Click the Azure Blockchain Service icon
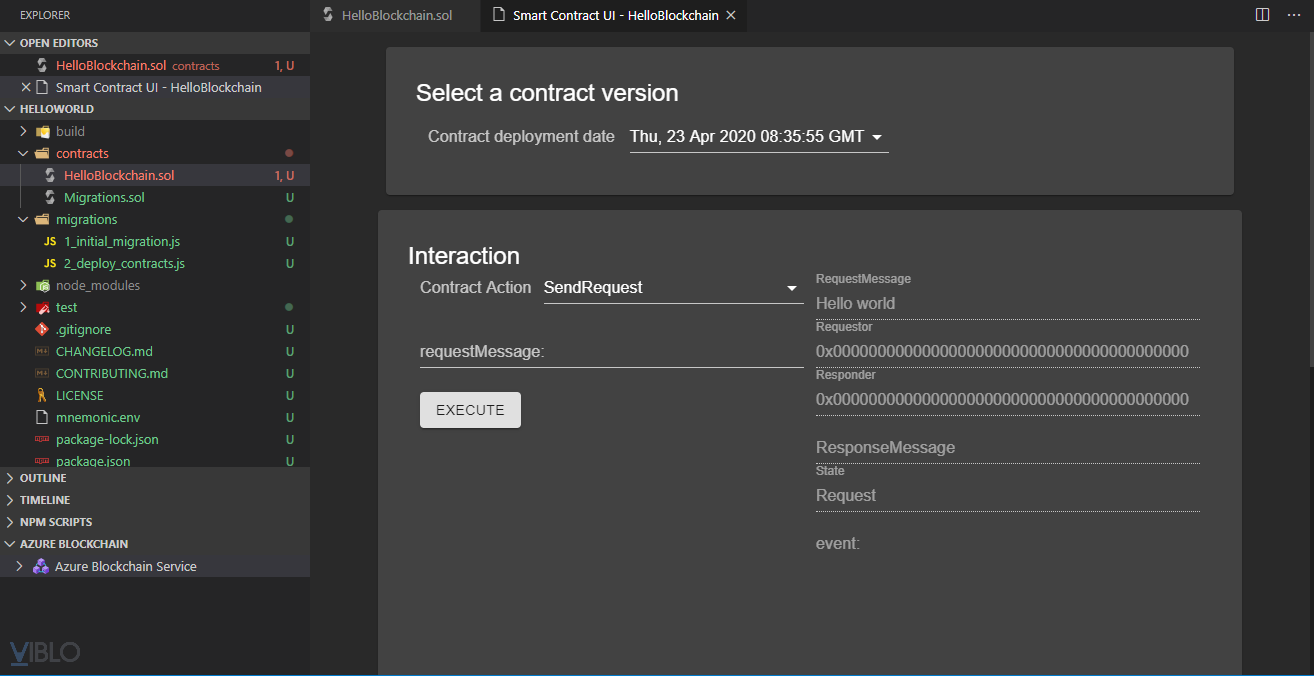The image size is (1314, 676). pos(41,566)
